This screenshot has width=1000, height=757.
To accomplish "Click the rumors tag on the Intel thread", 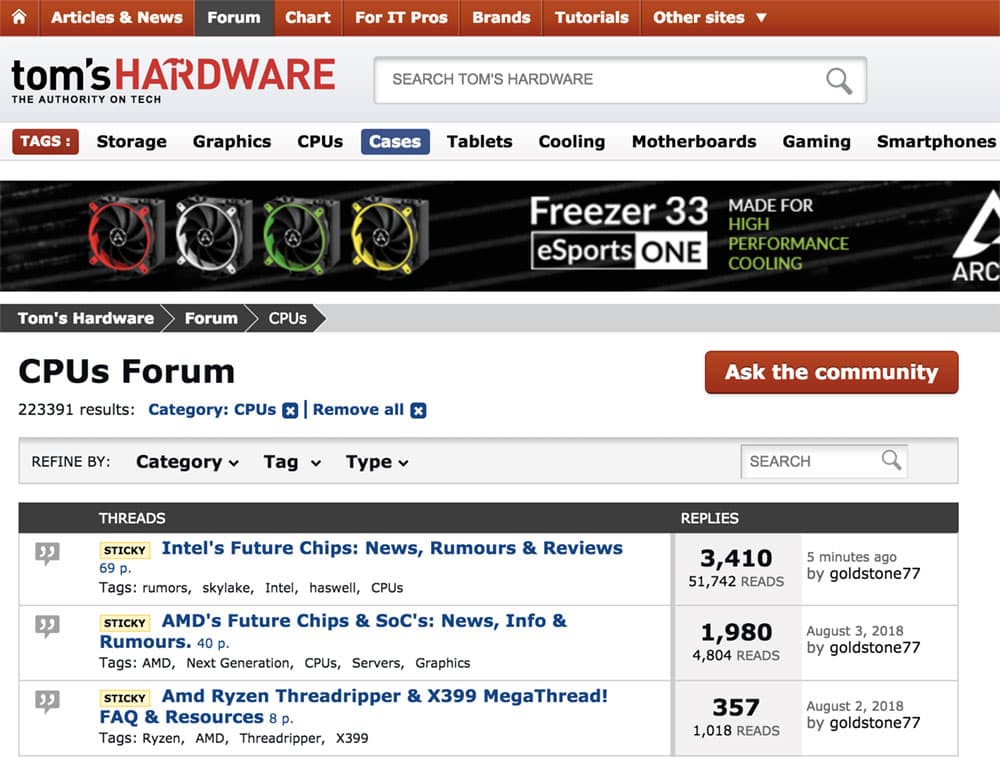I will point(165,588).
